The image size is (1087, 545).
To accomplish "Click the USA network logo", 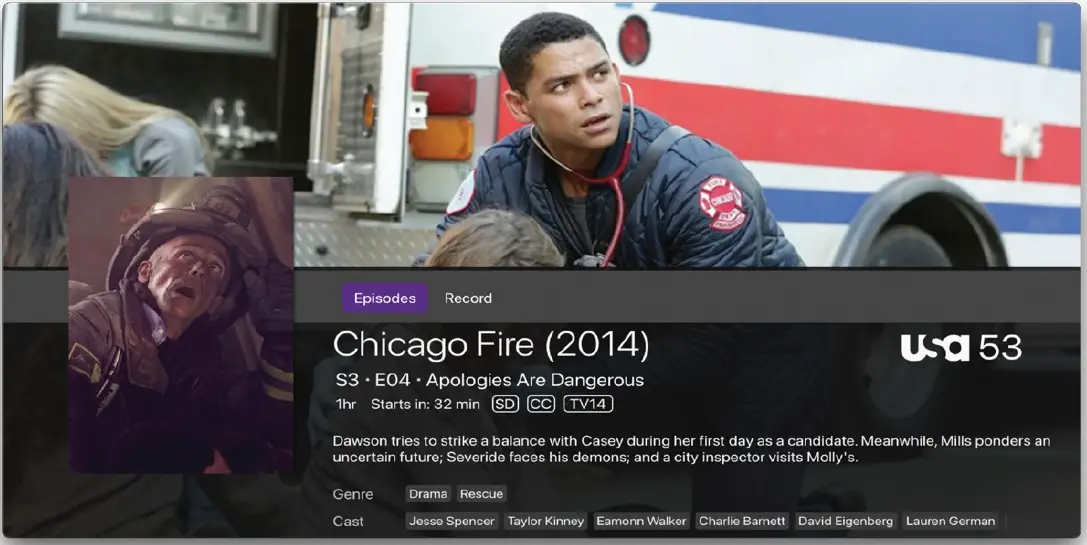I will tap(934, 347).
